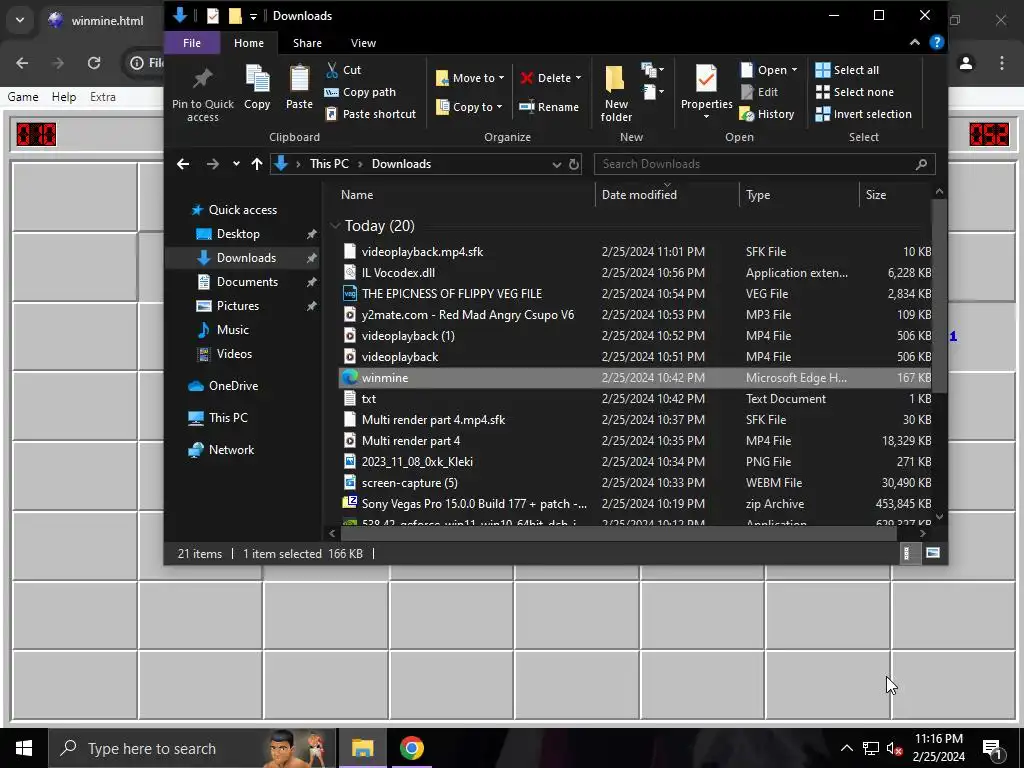Screen dimensions: 1024x768
Task: Open the Chrome three-dot menu
Action: click(x=1002, y=63)
